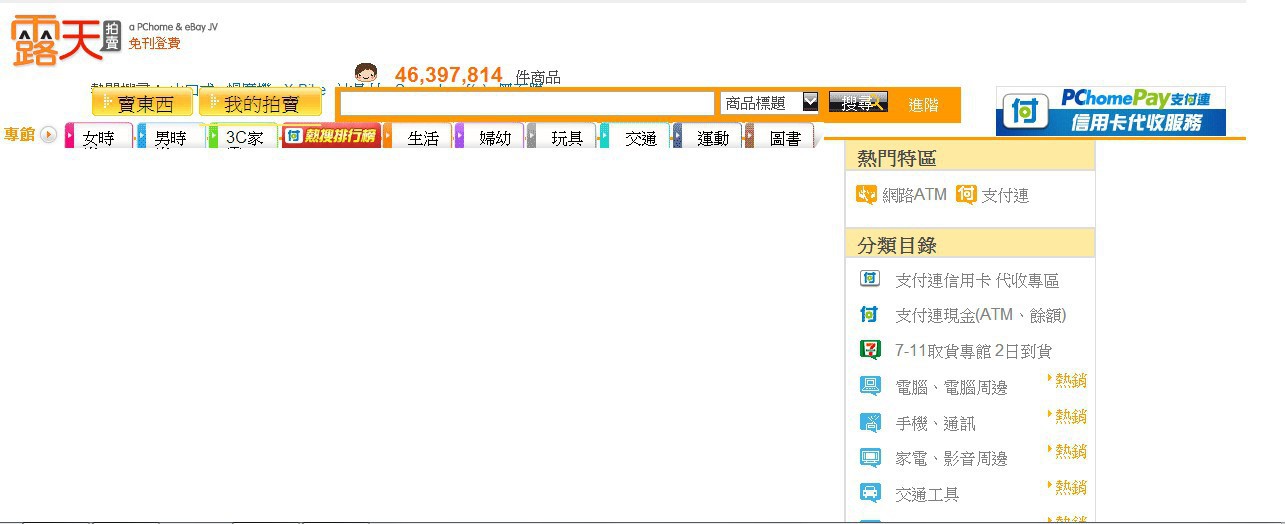Screen dimensions: 1285x524
Task: Click the computer icon beside 電腦、電腦周邊
Action: 870,386
